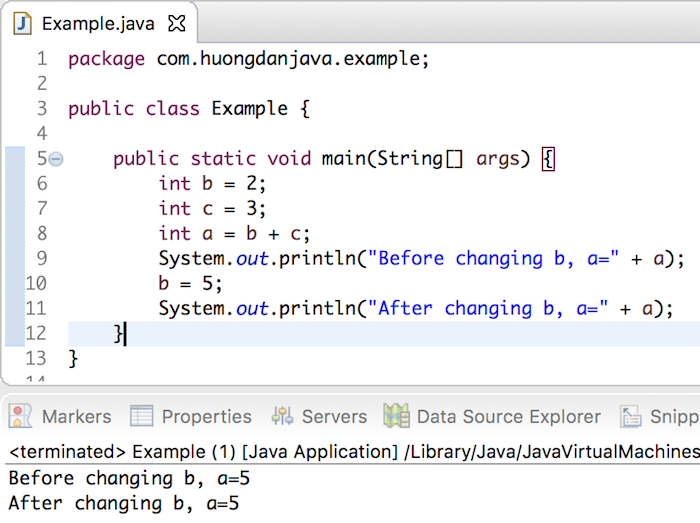Click the Java file icon on Example.java tab
The width and height of the screenshot is (700, 523).
tap(22, 23)
